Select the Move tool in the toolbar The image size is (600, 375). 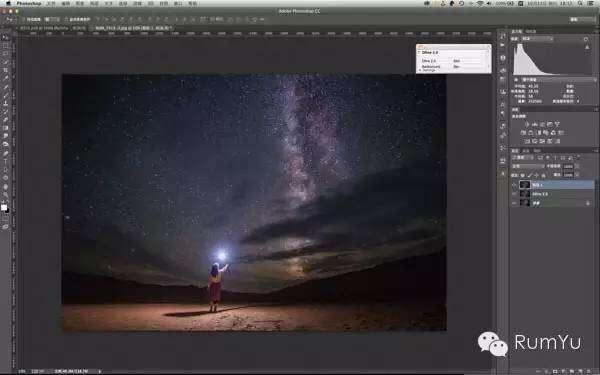click(x=5, y=38)
